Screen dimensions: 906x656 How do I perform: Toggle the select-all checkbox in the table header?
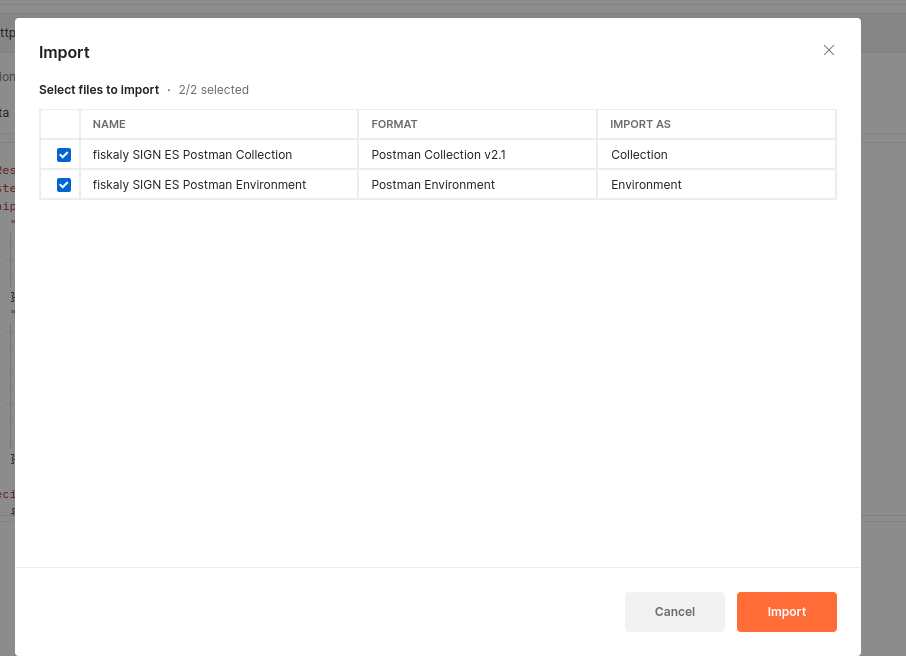tap(62, 124)
